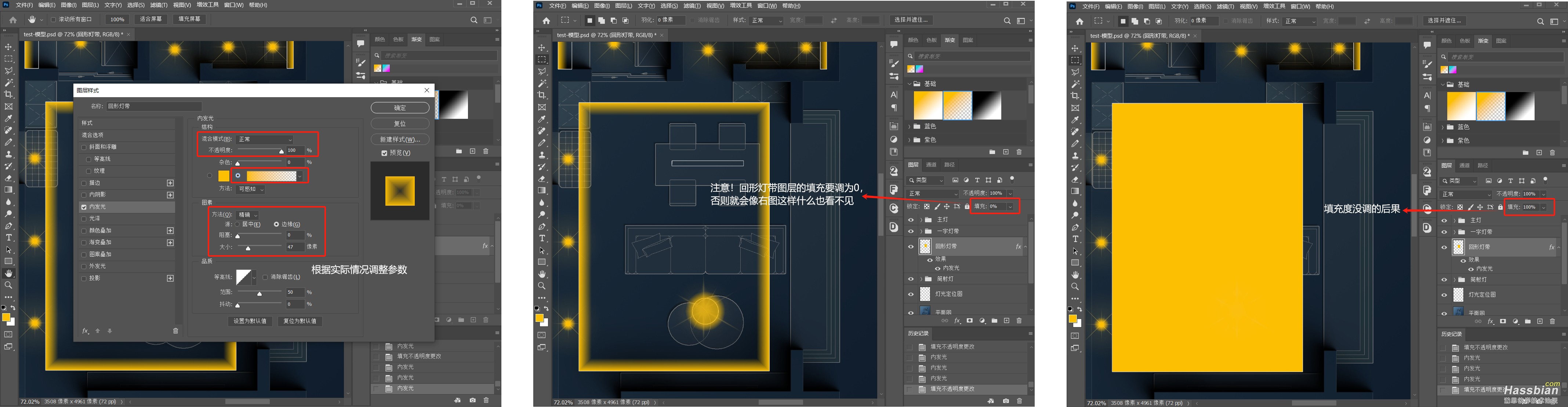Click 选择并遮住... button in middle options bar
Viewport: 1568px width, 407px height.
[911, 20]
